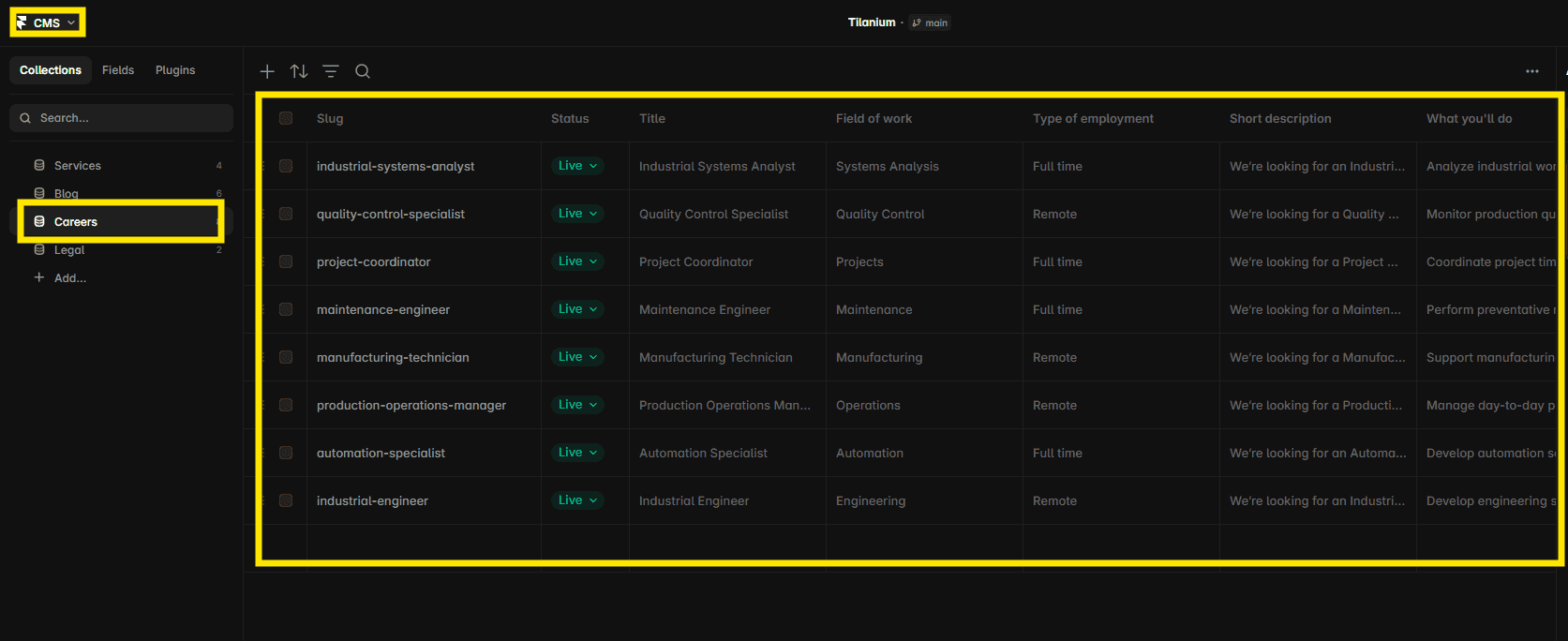Select Remote cell in industrial-engineer row
1568x641 pixels.
coord(1121,500)
